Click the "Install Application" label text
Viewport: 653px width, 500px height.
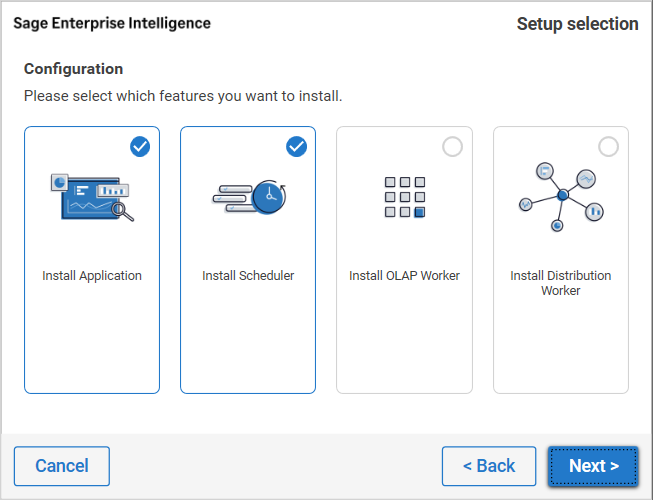point(92,276)
